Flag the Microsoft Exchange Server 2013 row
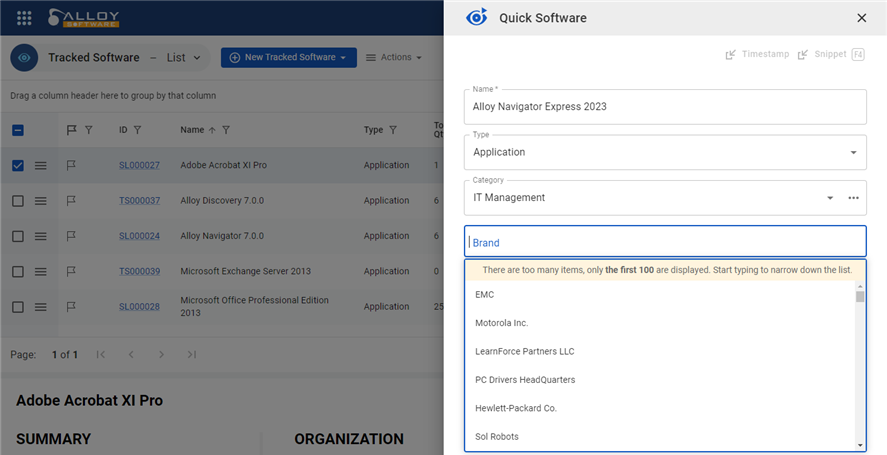 pyautogui.click(x=71, y=271)
